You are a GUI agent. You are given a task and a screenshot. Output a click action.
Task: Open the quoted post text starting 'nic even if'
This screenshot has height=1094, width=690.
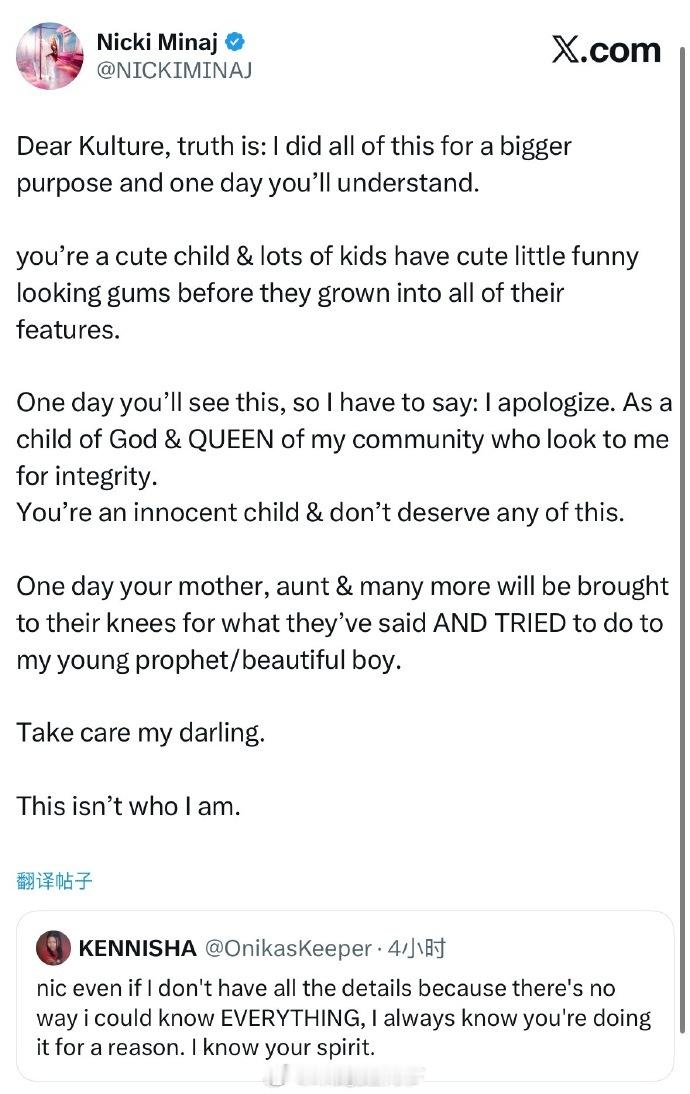(344, 1018)
